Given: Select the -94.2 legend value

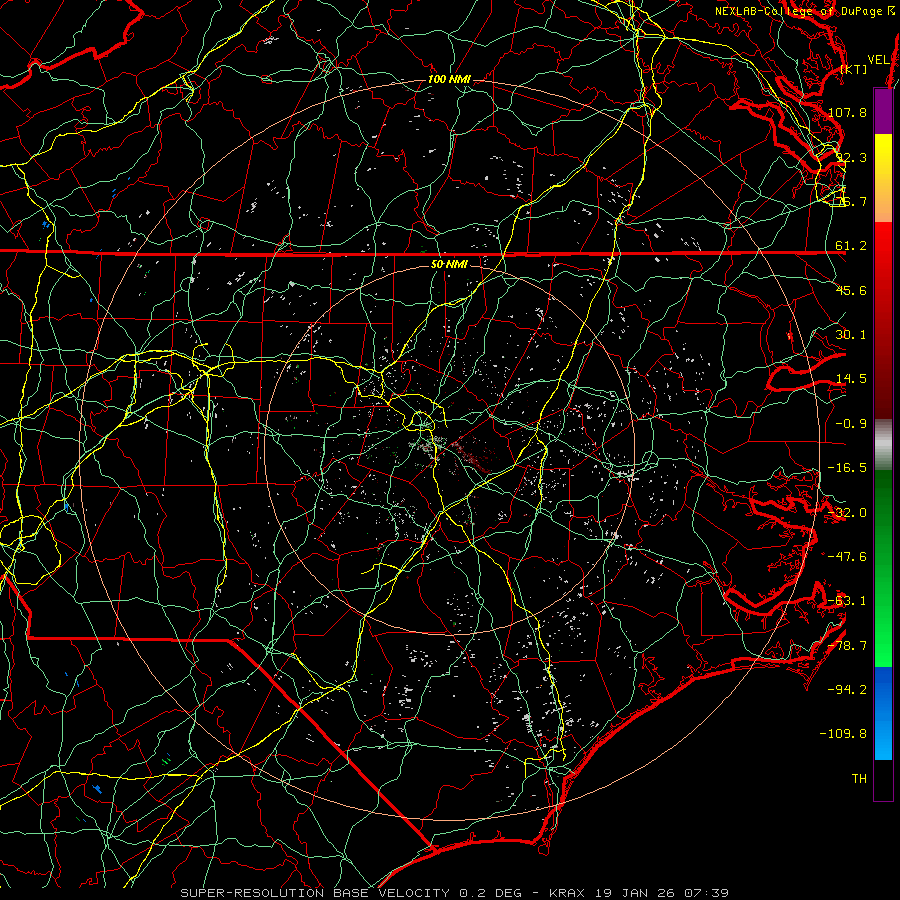Looking at the screenshot, I should coord(848,690).
